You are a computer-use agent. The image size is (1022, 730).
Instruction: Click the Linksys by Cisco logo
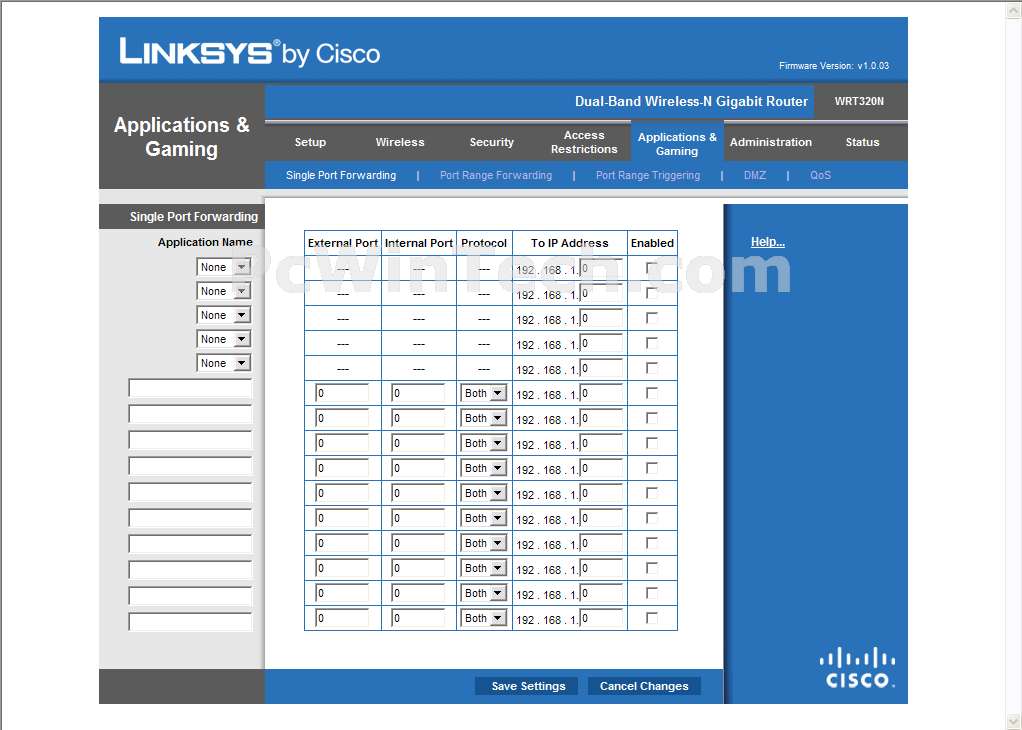250,52
